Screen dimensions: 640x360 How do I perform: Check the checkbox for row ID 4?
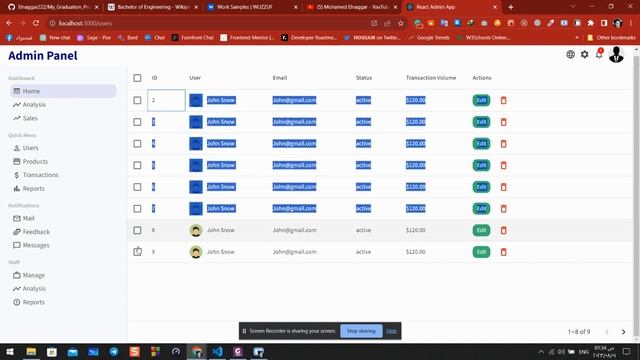(x=137, y=144)
